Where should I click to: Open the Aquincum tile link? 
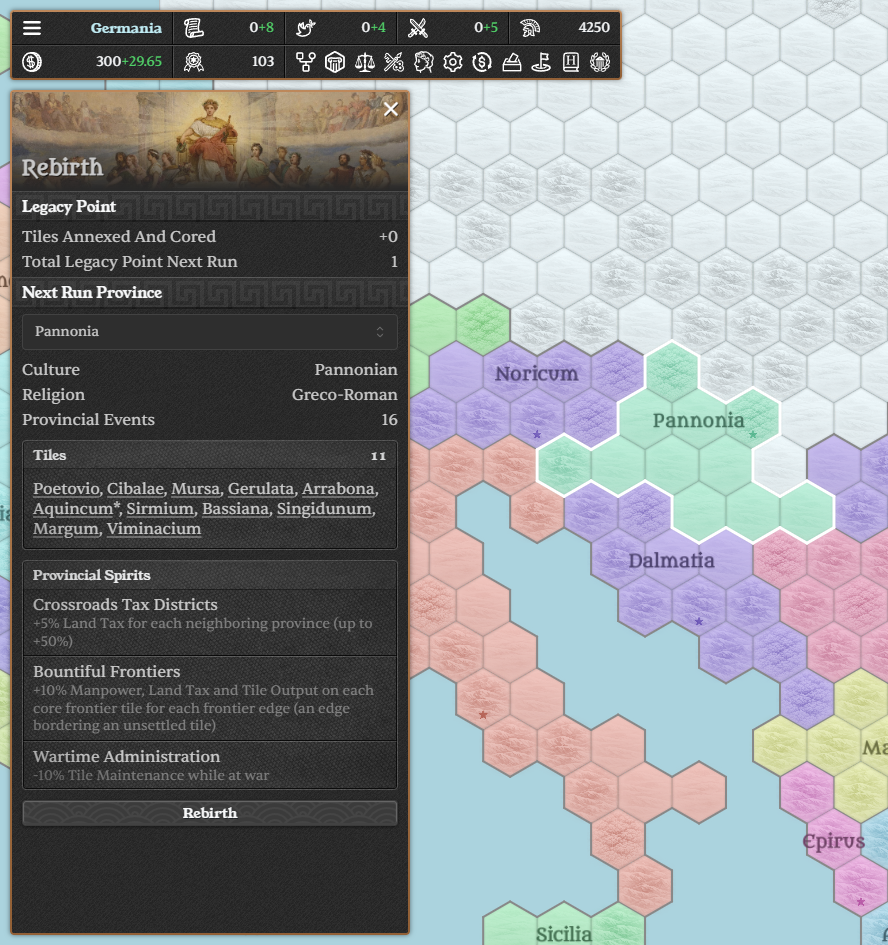coord(73,509)
